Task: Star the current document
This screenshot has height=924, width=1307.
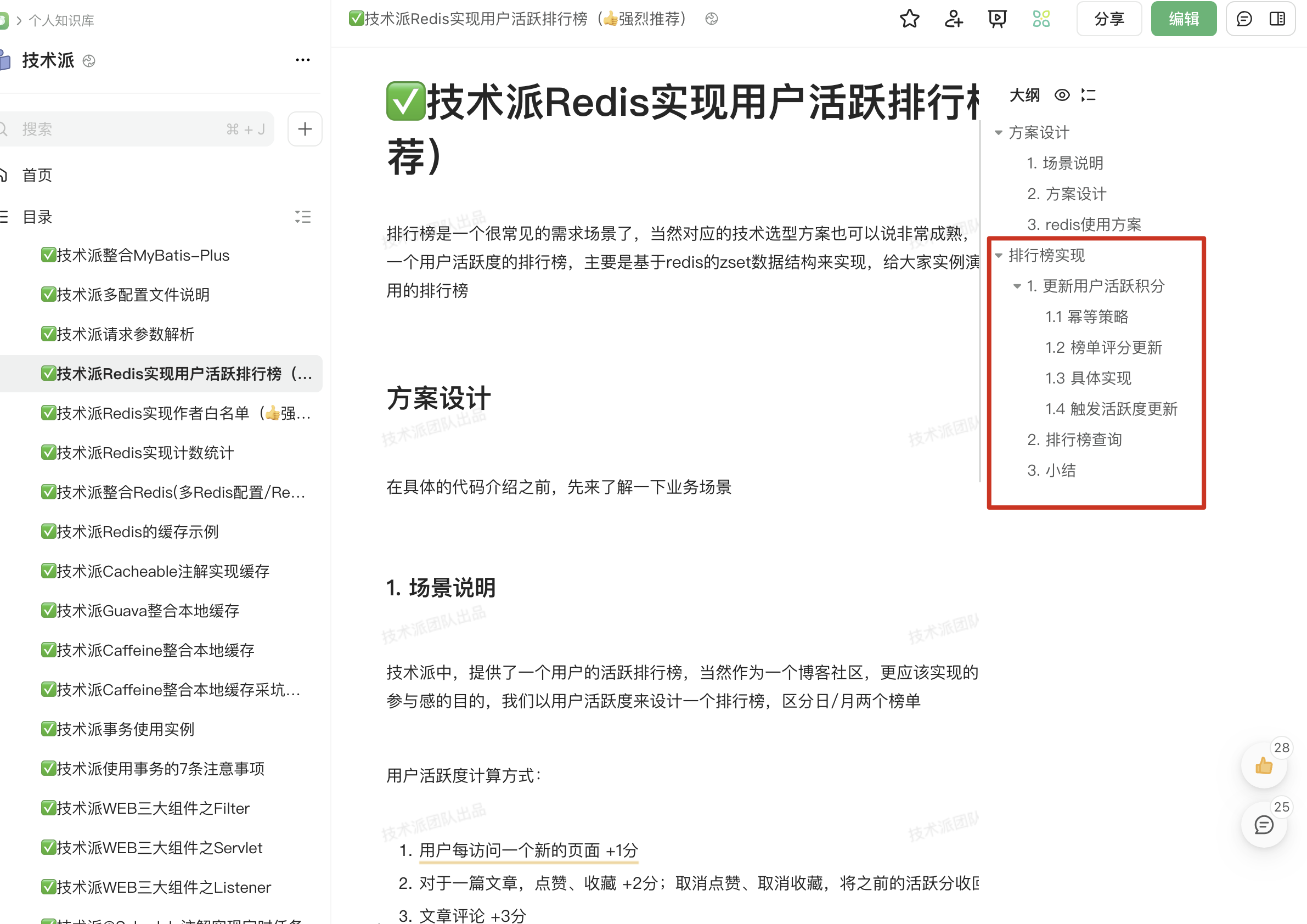Action: (x=909, y=19)
